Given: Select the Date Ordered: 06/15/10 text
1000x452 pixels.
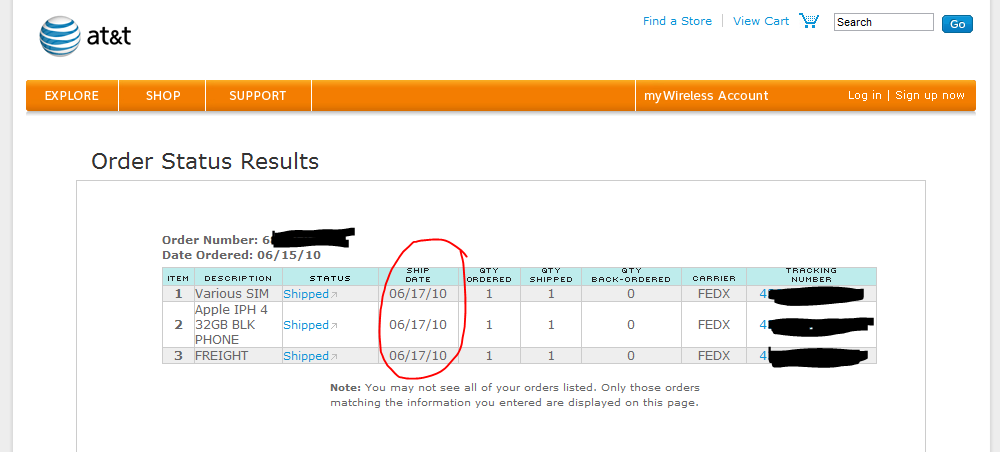Looking at the screenshot, I should click(x=242, y=255).
